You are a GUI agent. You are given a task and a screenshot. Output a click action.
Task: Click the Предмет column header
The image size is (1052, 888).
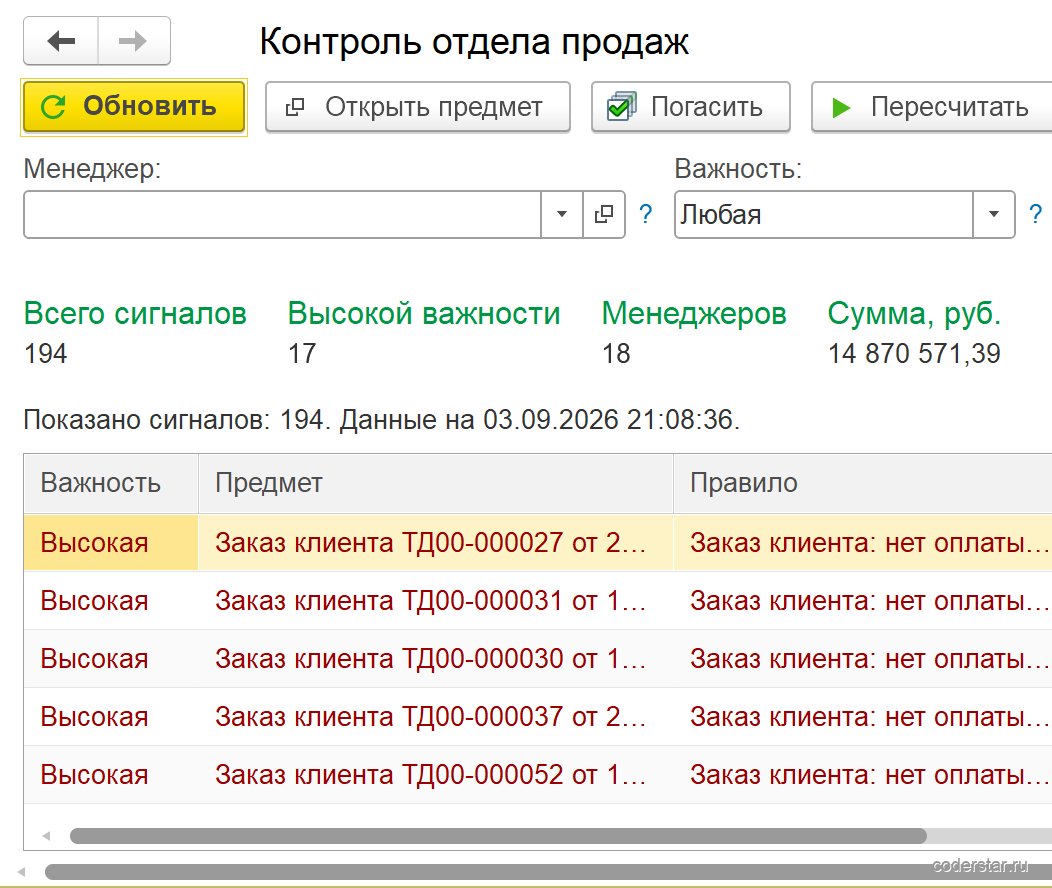click(x=436, y=484)
